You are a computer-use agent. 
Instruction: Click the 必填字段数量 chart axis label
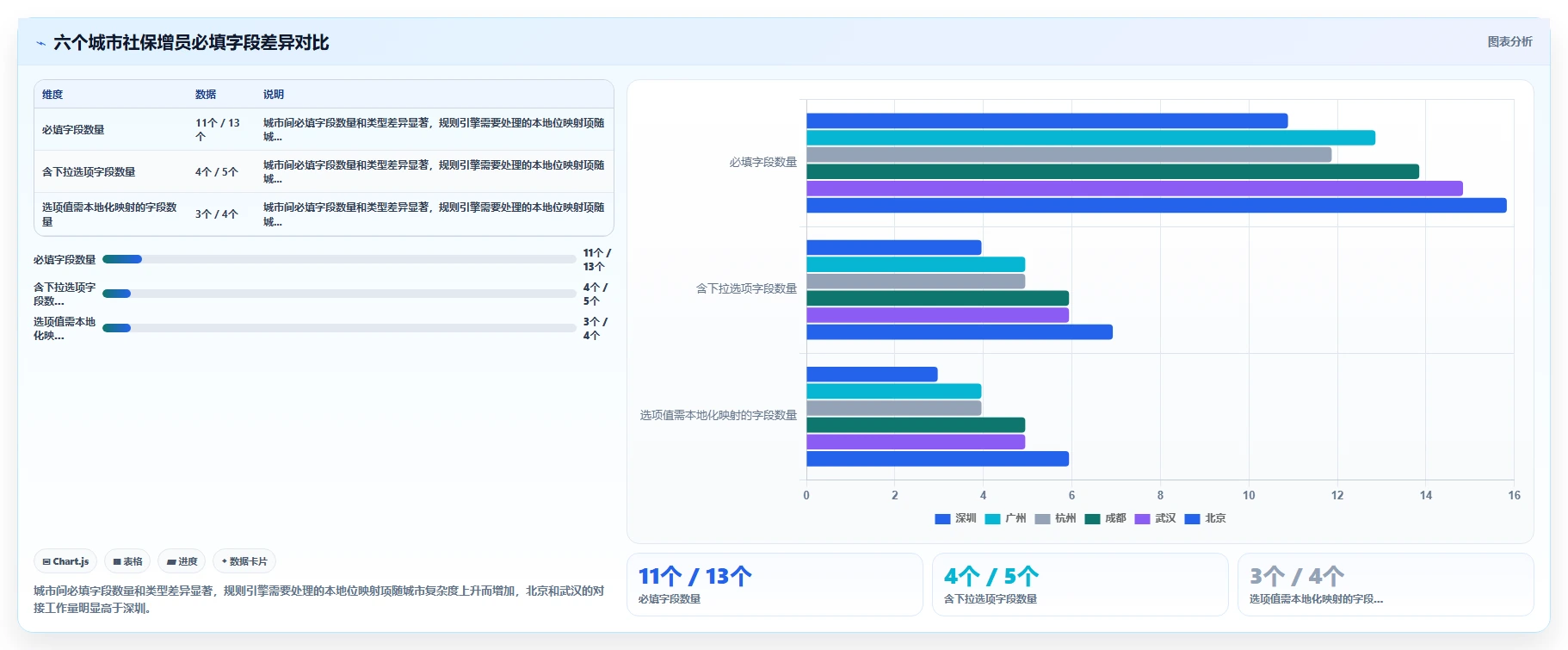coord(763,162)
